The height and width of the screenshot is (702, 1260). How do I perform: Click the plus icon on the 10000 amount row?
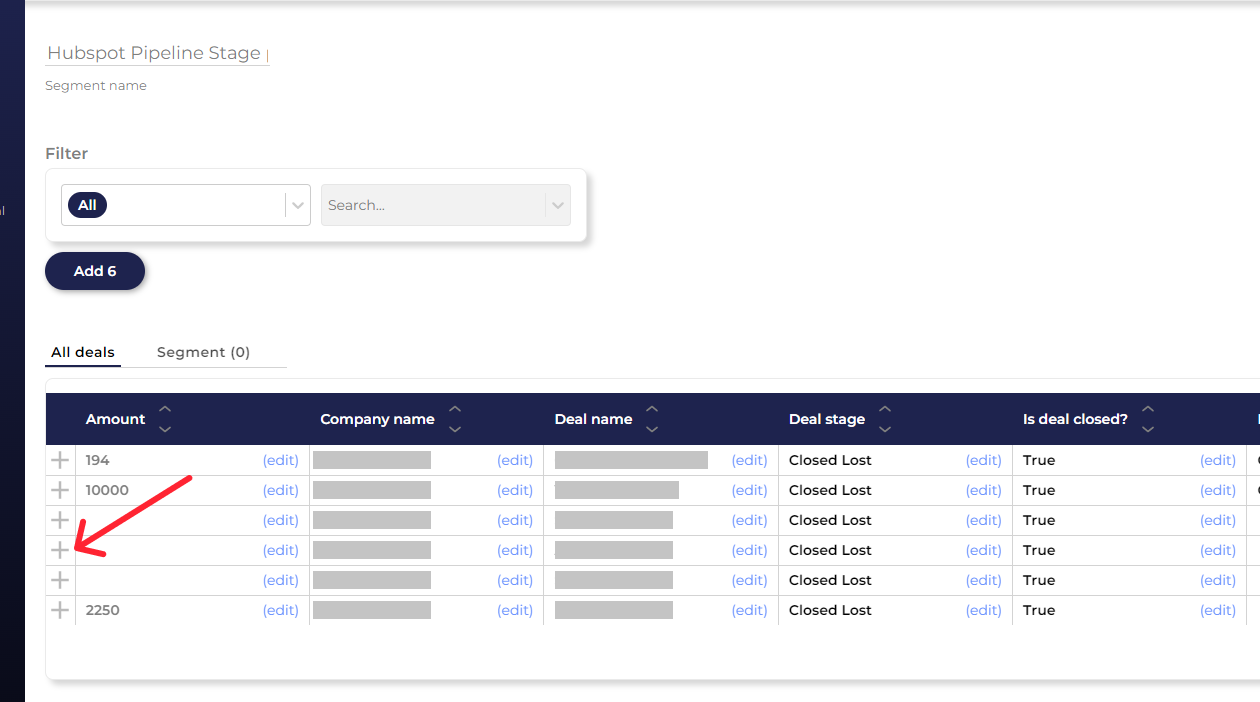(x=60, y=490)
